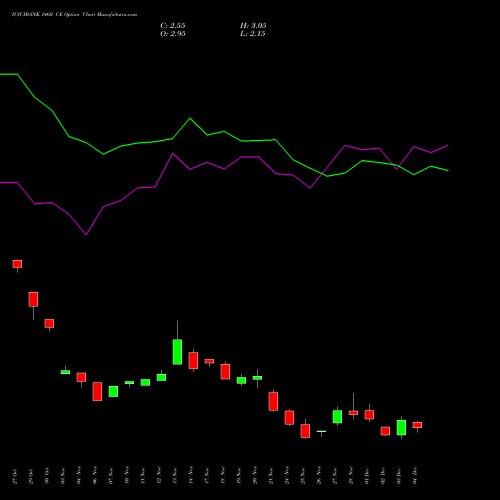Click the 06 Nov date label
Image resolution: width=500 pixels, height=500 pixels.
95,475
